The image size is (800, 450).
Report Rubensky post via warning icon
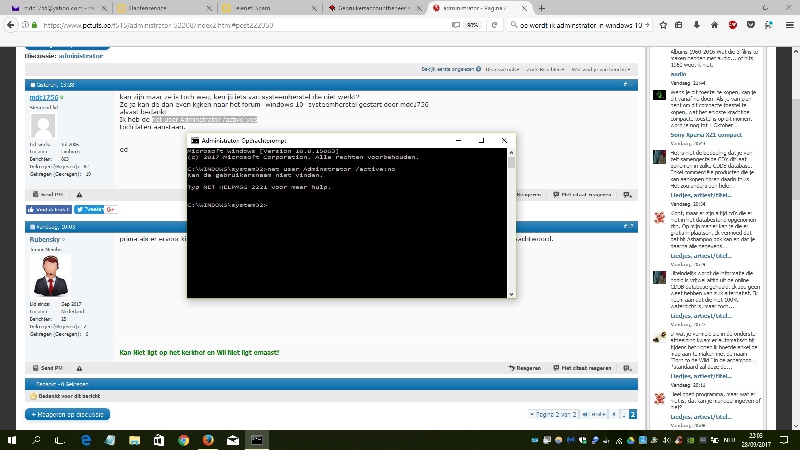pos(79,368)
